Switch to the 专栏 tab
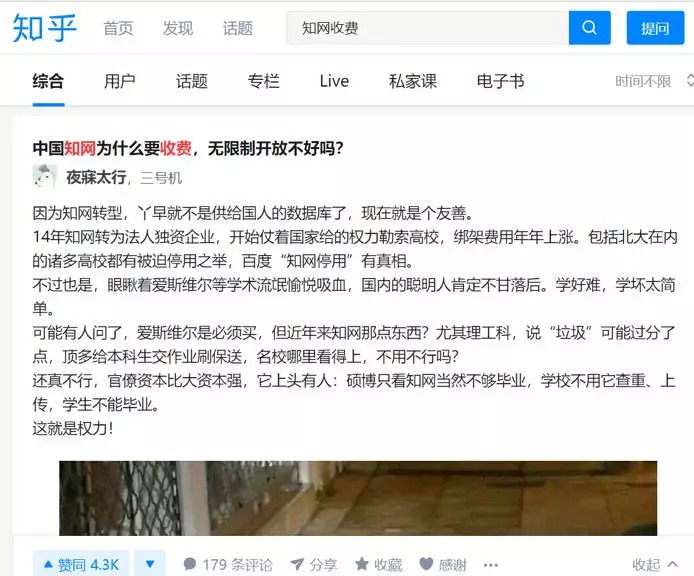This screenshot has height=576, width=694. 264,81
